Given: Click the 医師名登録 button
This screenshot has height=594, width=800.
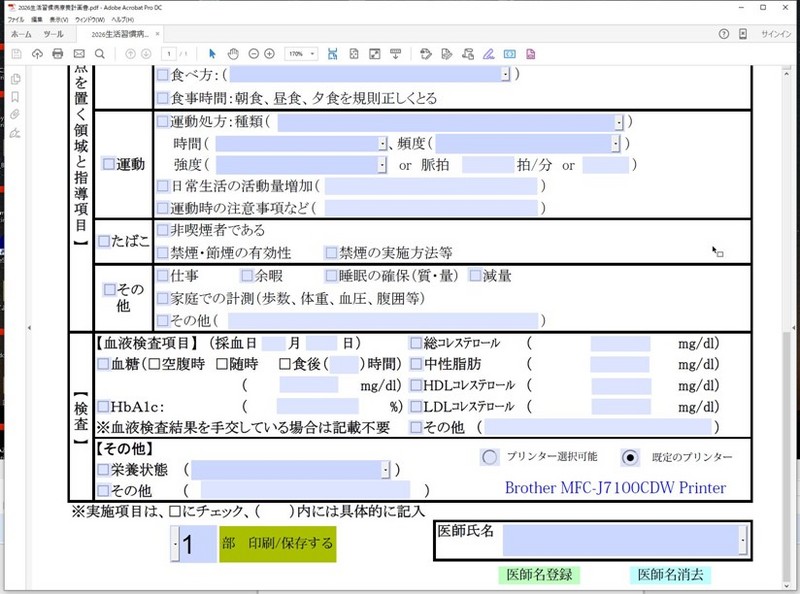Looking at the screenshot, I should pos(539,575).
